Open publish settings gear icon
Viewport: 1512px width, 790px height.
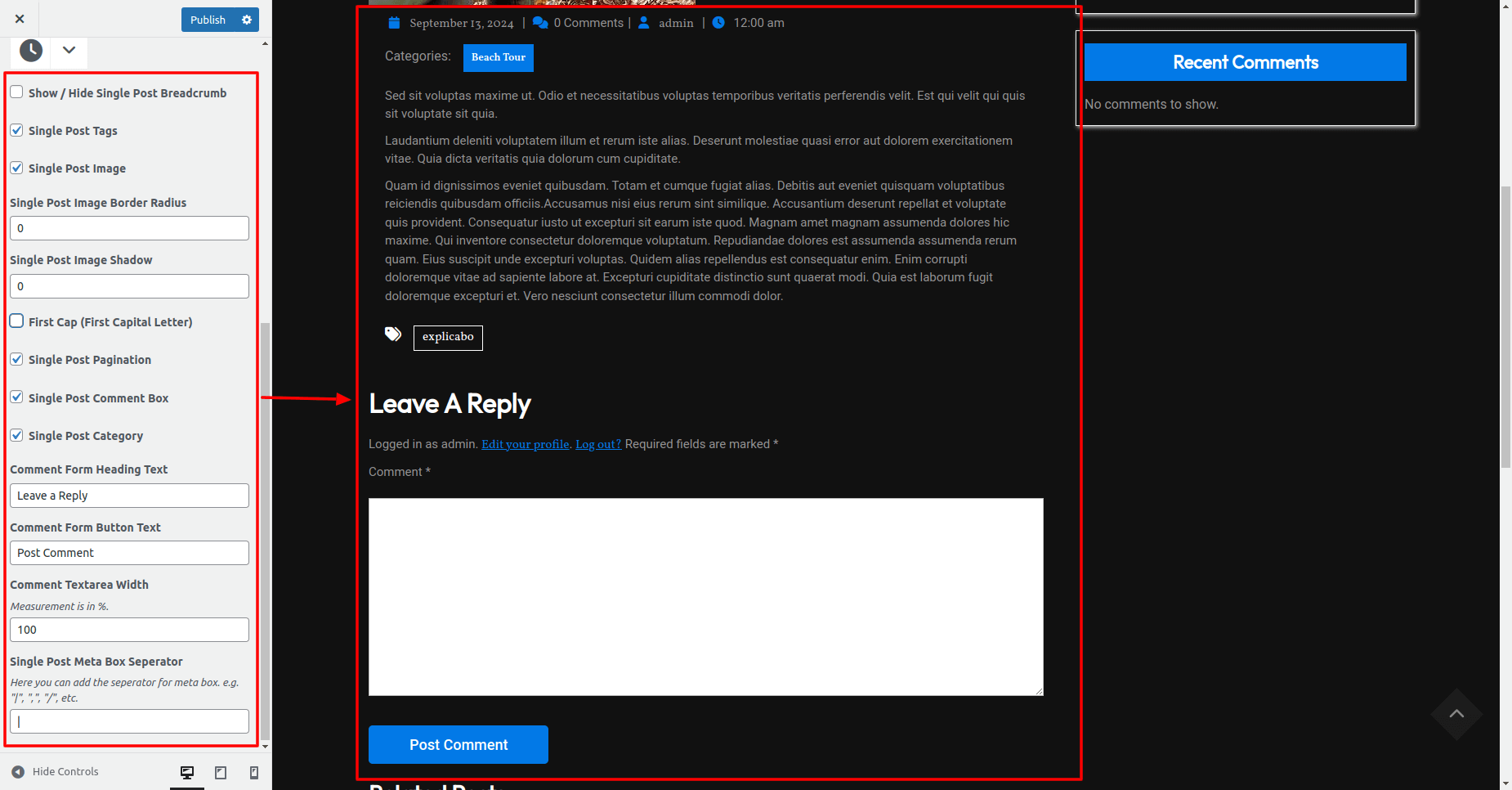[x=247, y=20]
